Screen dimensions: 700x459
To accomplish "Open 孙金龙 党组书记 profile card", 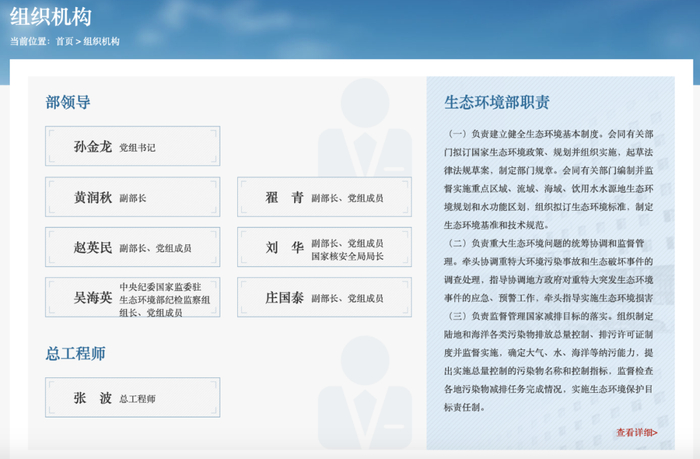I will 133,146.
